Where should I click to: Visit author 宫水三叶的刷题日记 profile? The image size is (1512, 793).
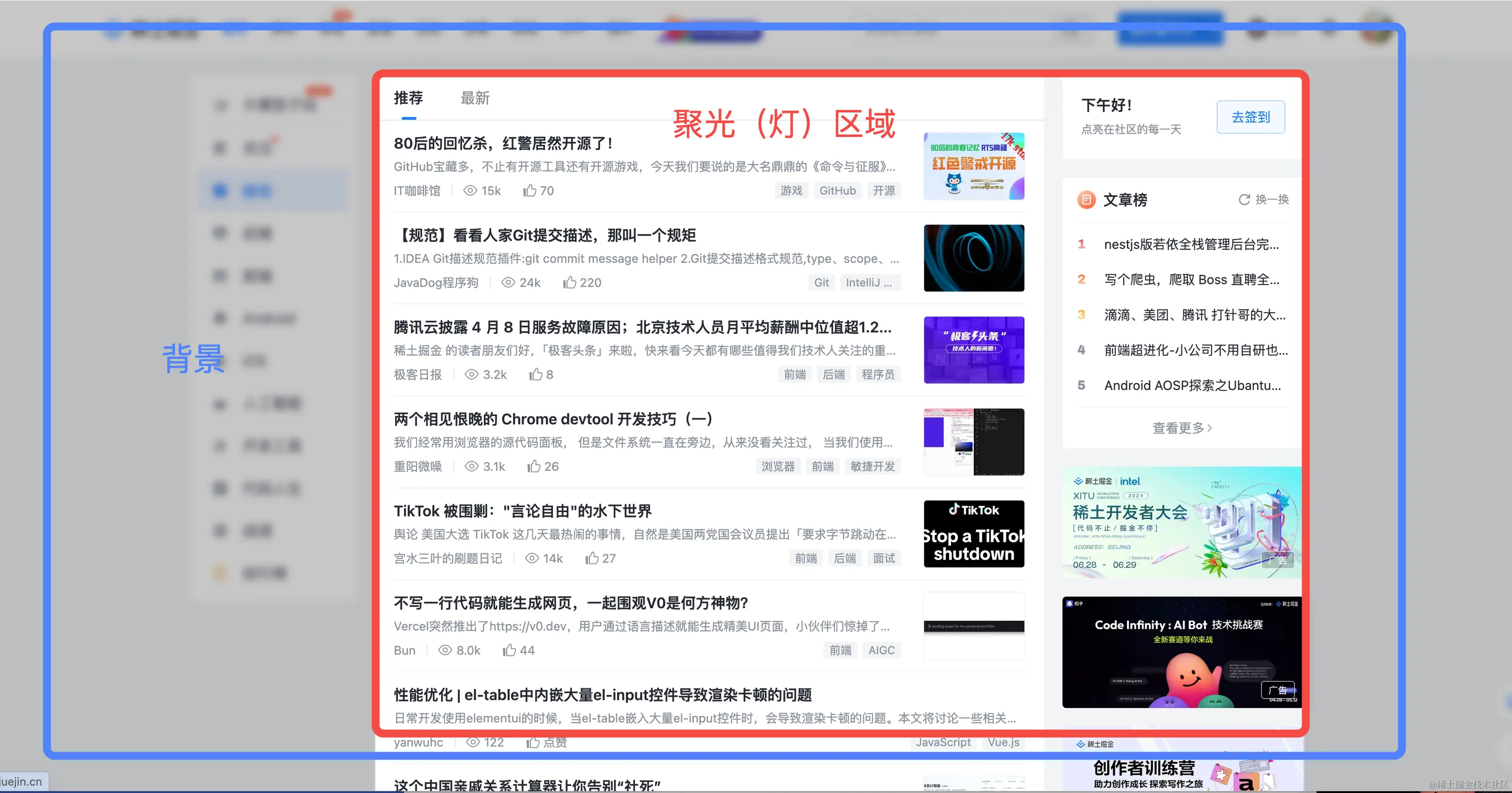[x=448, y=558]
